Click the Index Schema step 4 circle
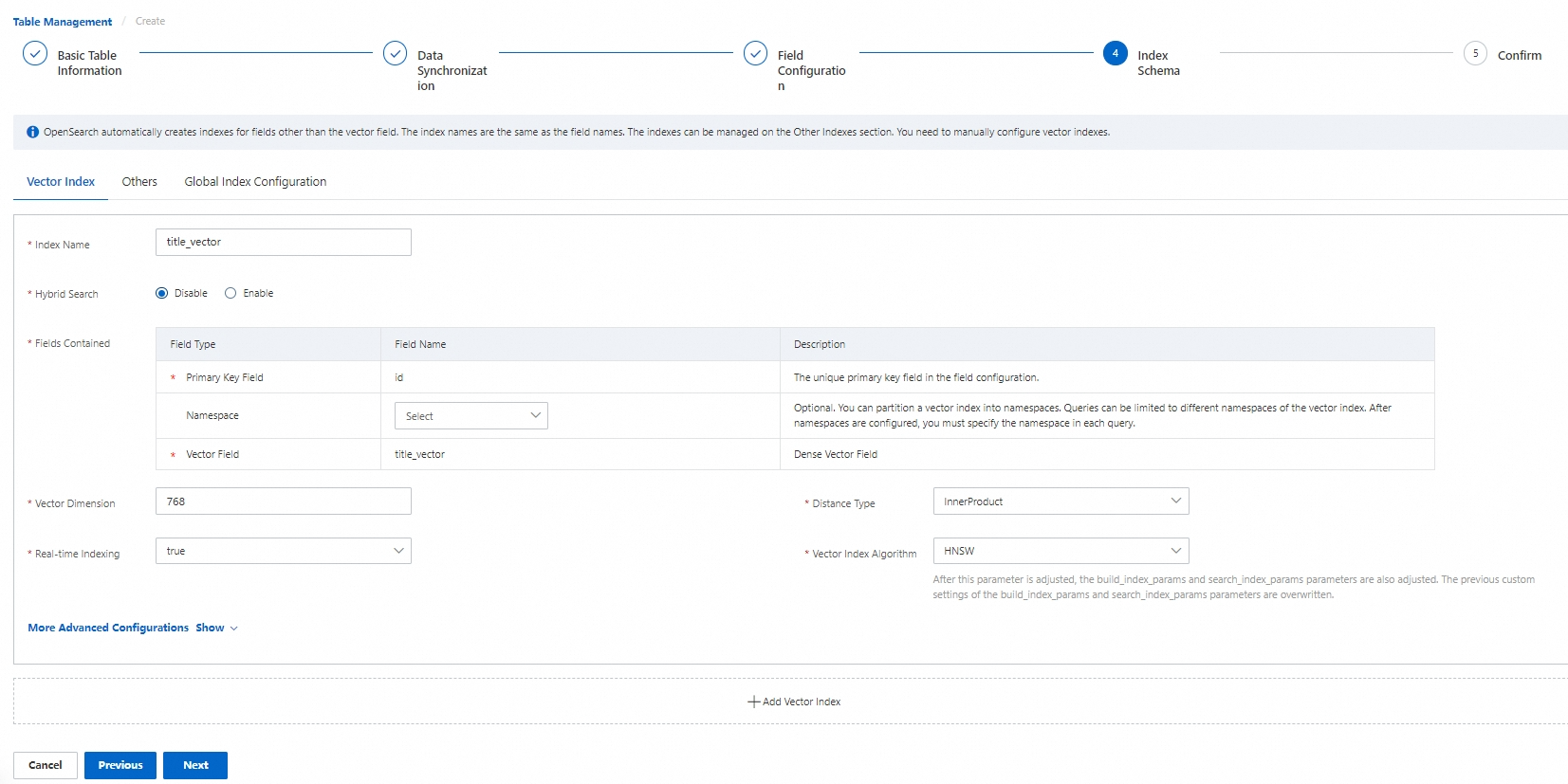 1115,53
